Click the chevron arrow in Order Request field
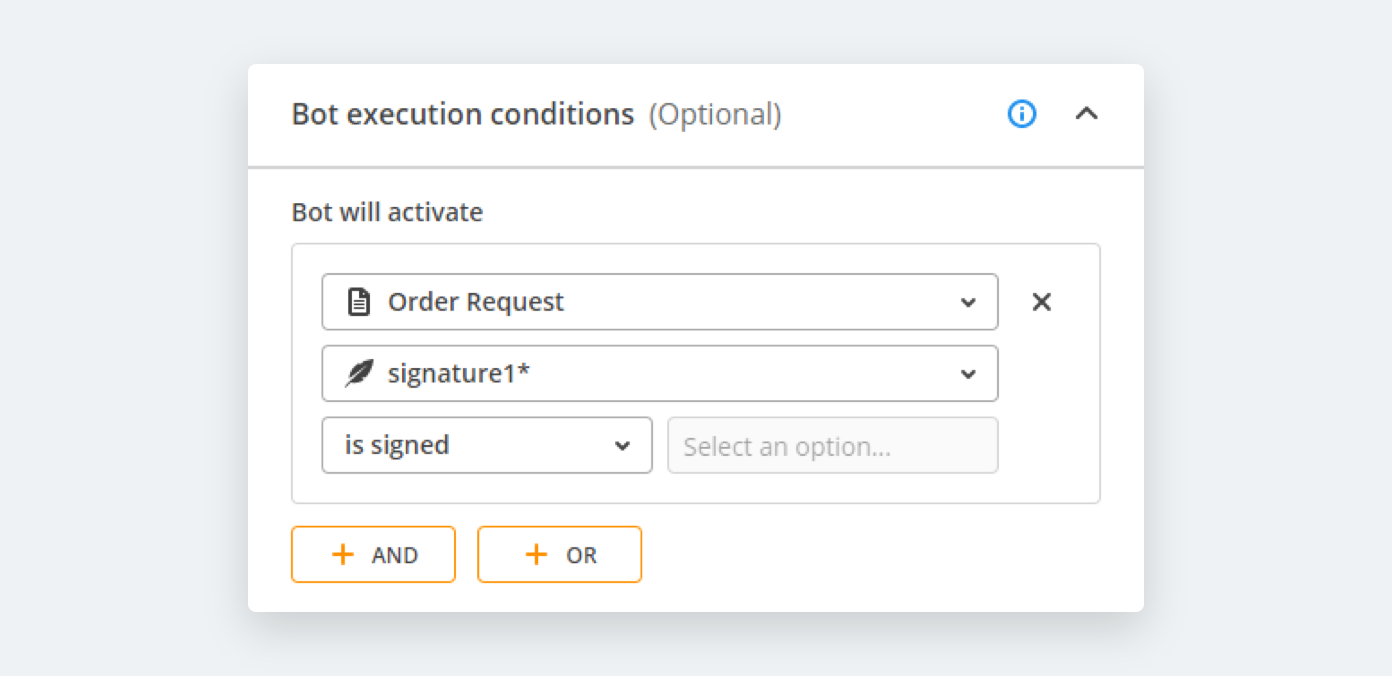The image size is (1392, 676). pyautogui.click(x=968, y=302)
